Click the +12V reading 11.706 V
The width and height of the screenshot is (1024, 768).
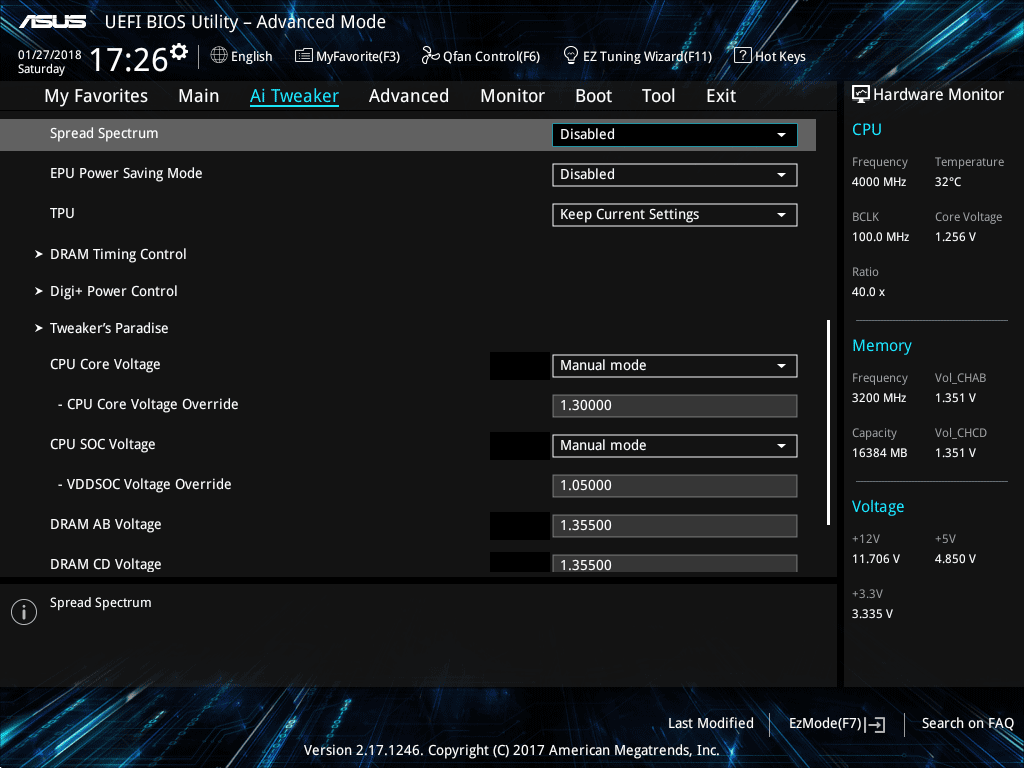coord(876,559)
